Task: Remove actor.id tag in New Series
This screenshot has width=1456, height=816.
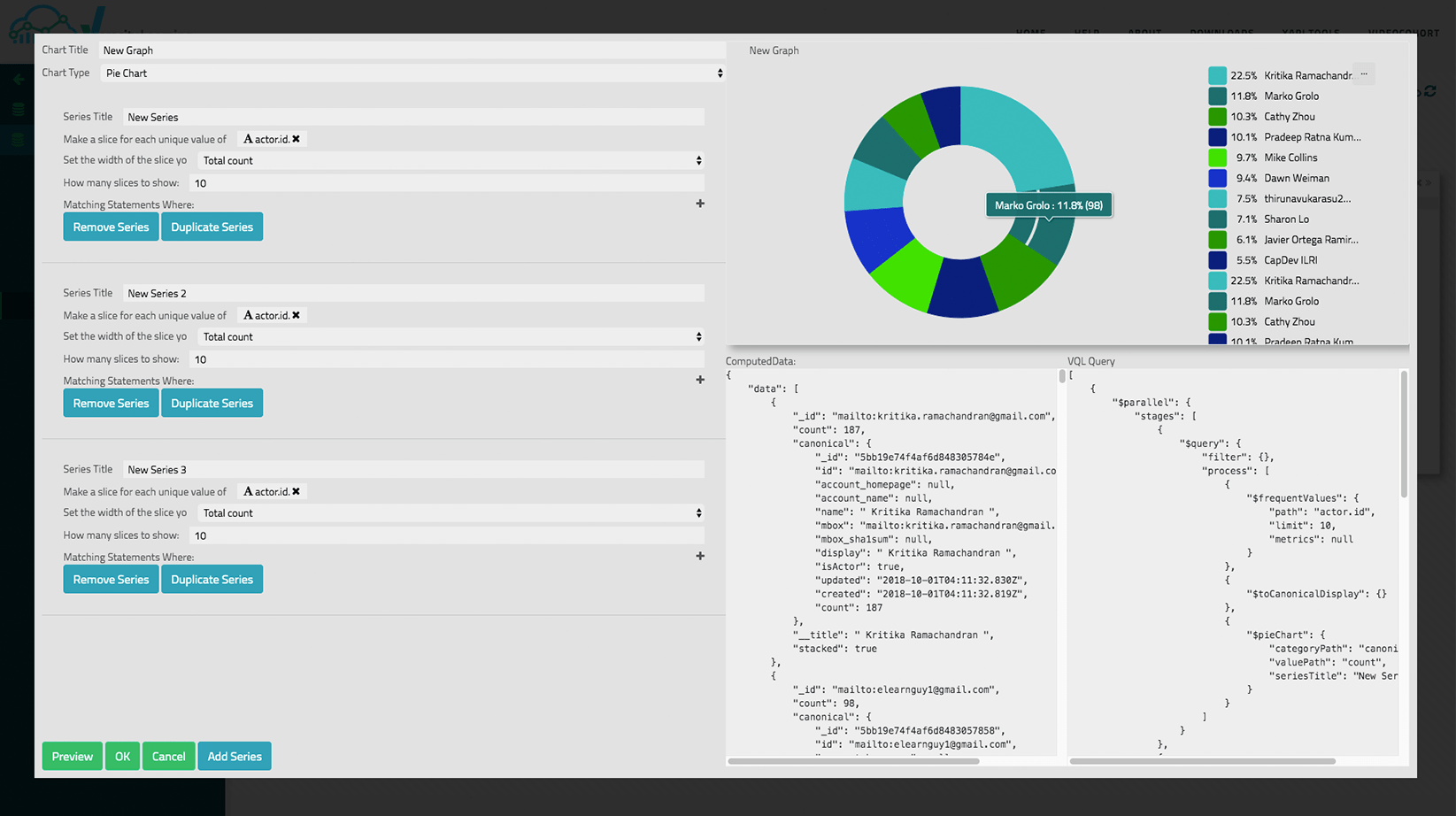Action: click(296, 139)
